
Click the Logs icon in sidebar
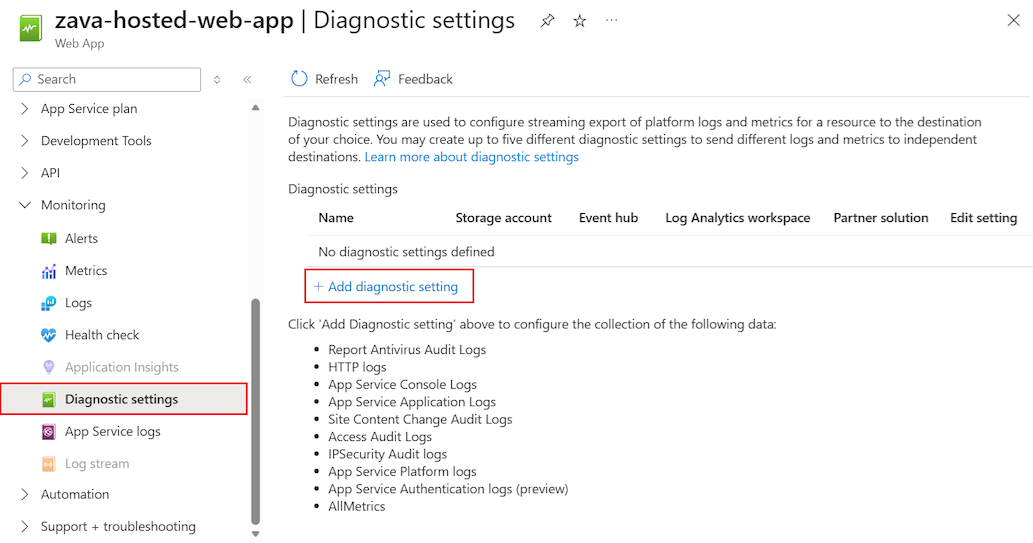pos(49,303)
